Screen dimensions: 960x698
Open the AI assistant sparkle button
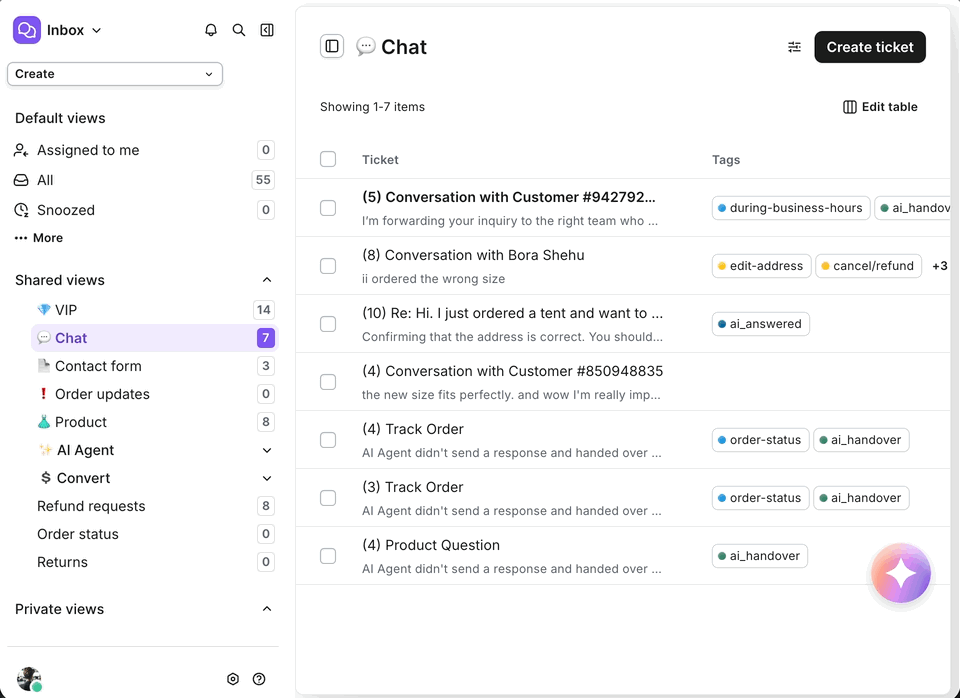coord(901,573)
